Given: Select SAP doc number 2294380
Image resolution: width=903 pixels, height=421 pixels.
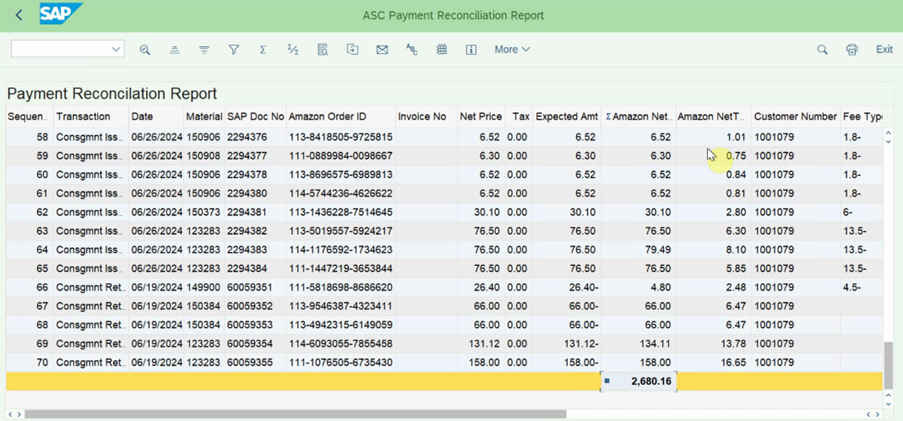Looking at the screenshot, I should 246,194.
